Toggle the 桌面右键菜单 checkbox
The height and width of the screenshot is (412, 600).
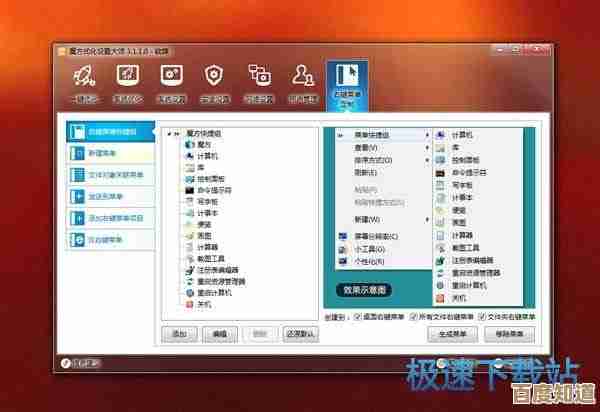coord(357,317)
